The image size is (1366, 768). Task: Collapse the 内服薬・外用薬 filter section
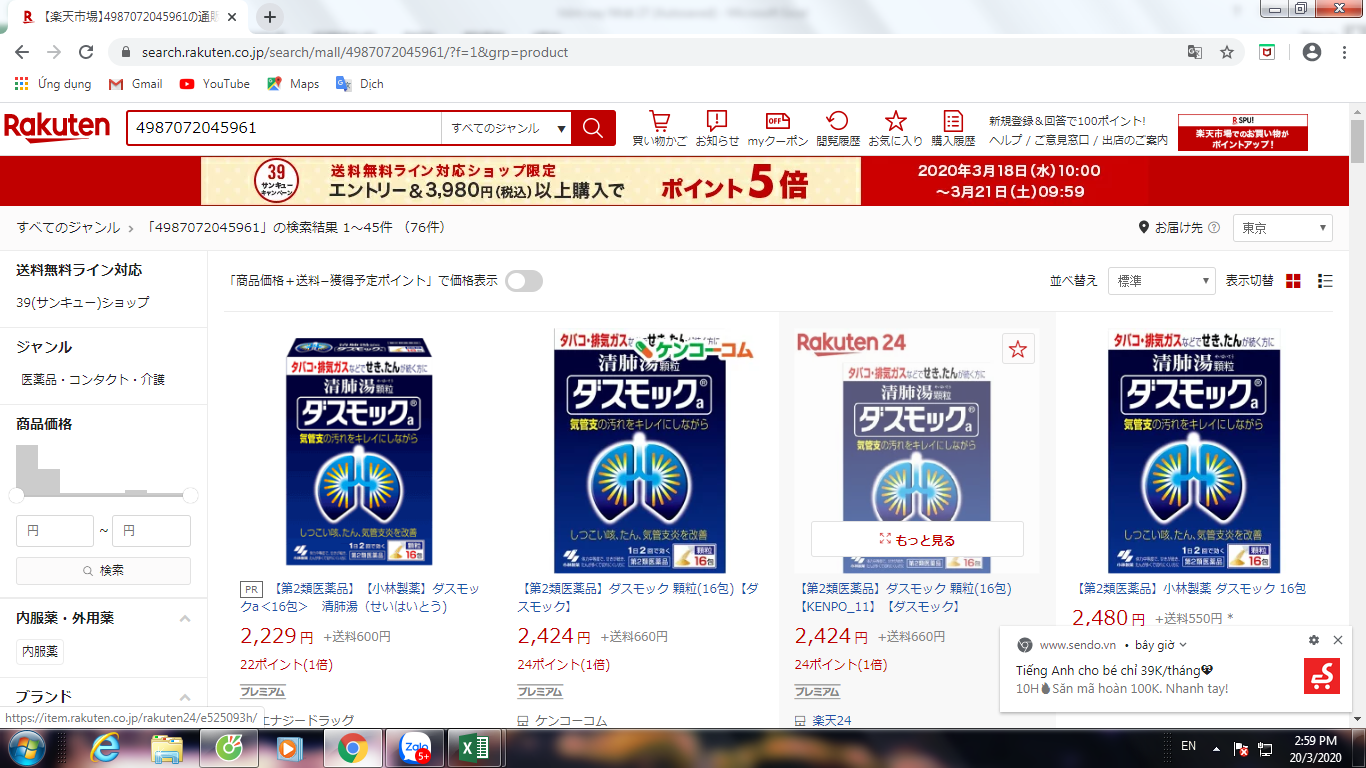tap(185, 619)
